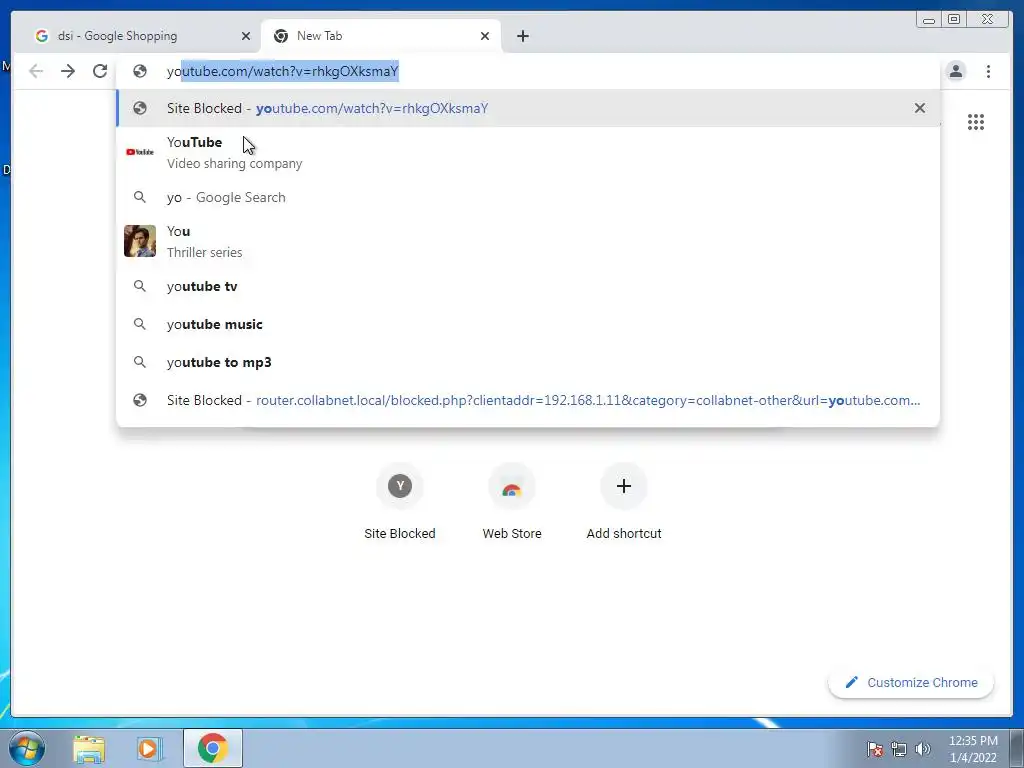
Task: Click the search icon beside 'youtube music'
Action: point(140,324)
